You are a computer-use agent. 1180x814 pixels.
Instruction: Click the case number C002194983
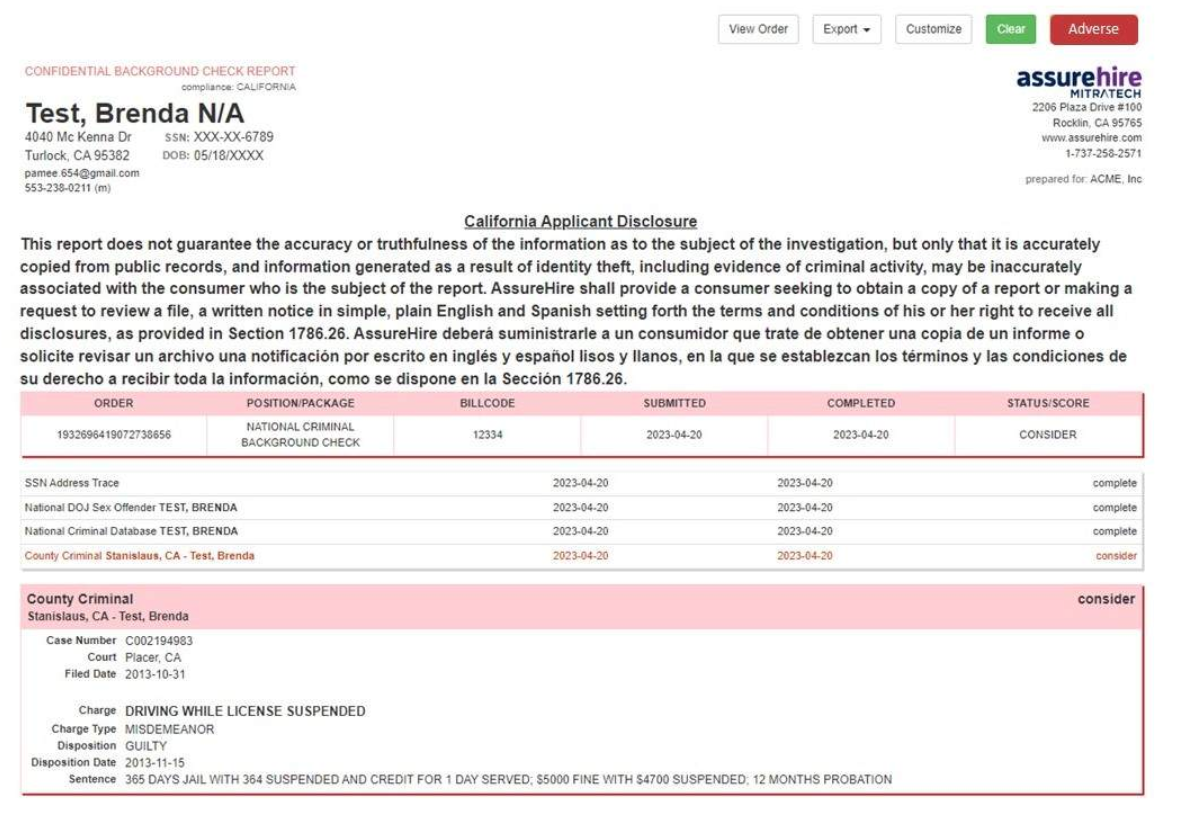pos(159,640)
